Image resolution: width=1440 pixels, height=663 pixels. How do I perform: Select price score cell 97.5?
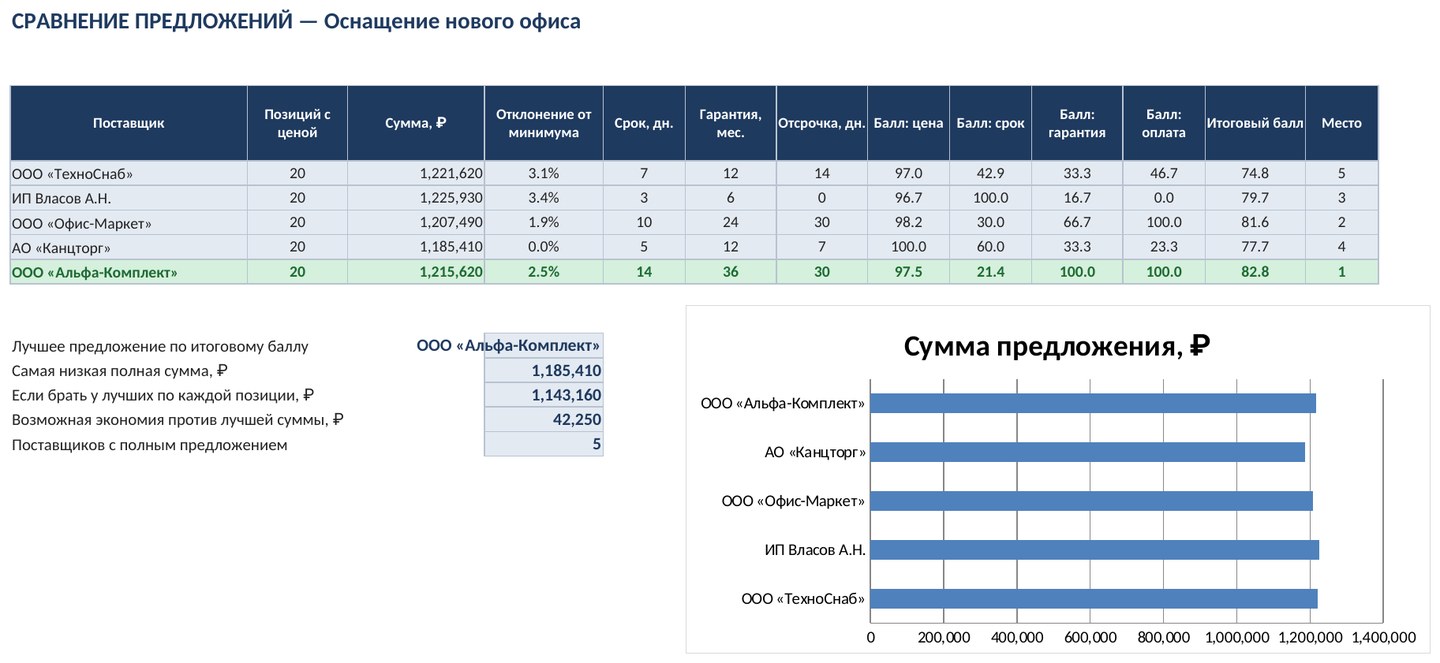click(908, 271)
